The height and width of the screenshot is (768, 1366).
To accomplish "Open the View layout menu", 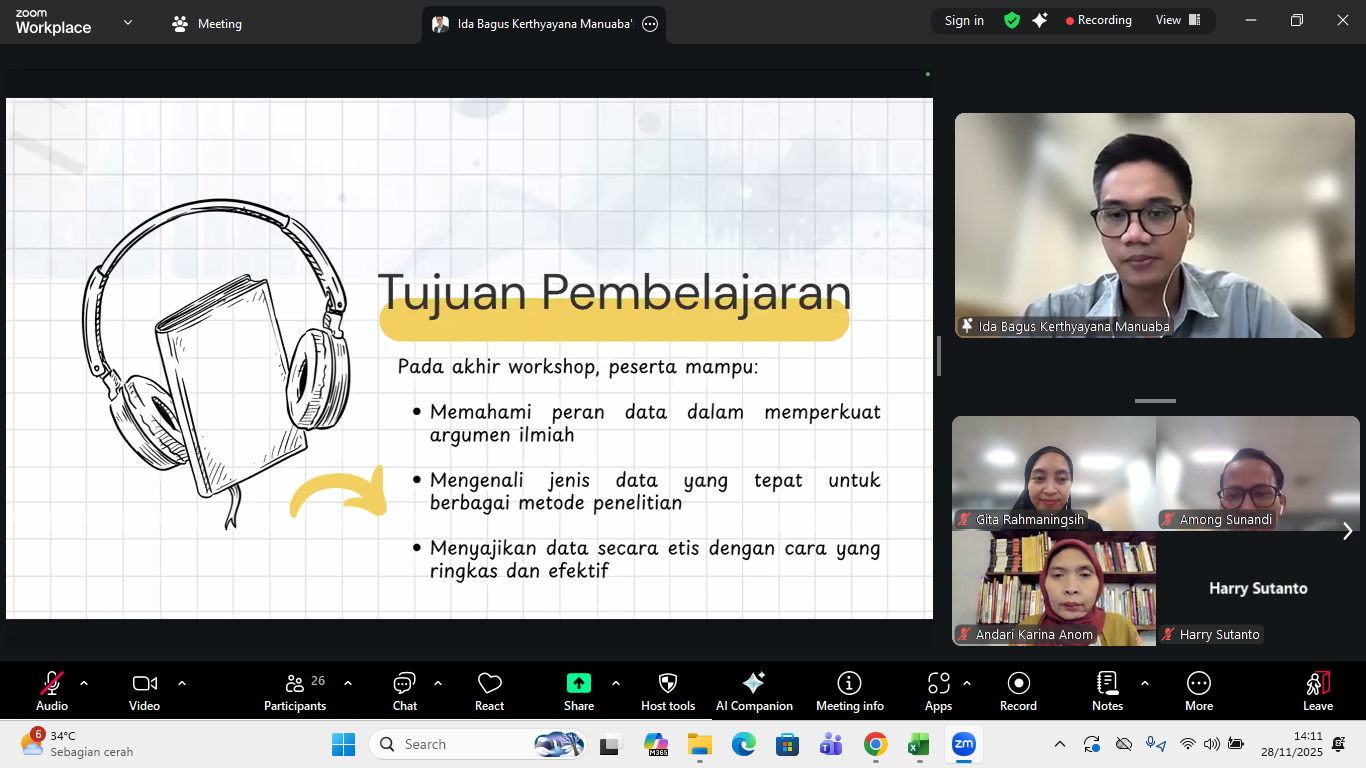I will (1178, 20).
